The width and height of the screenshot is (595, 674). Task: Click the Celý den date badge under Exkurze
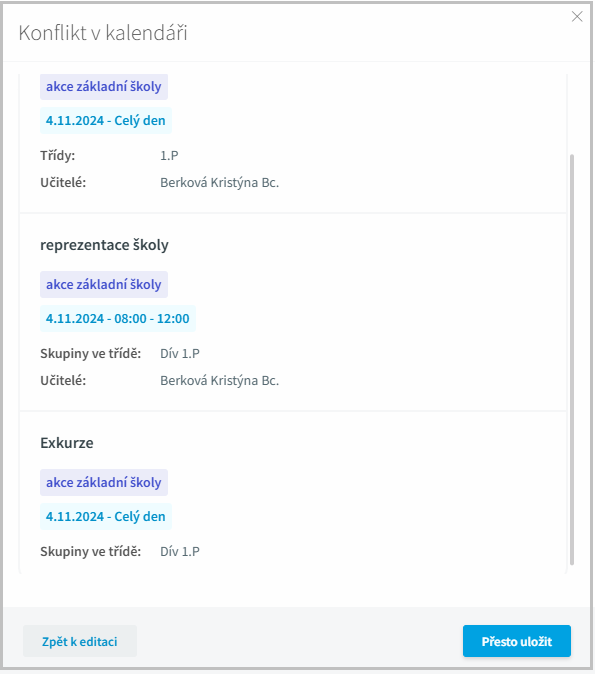click(x=106, y=516)
